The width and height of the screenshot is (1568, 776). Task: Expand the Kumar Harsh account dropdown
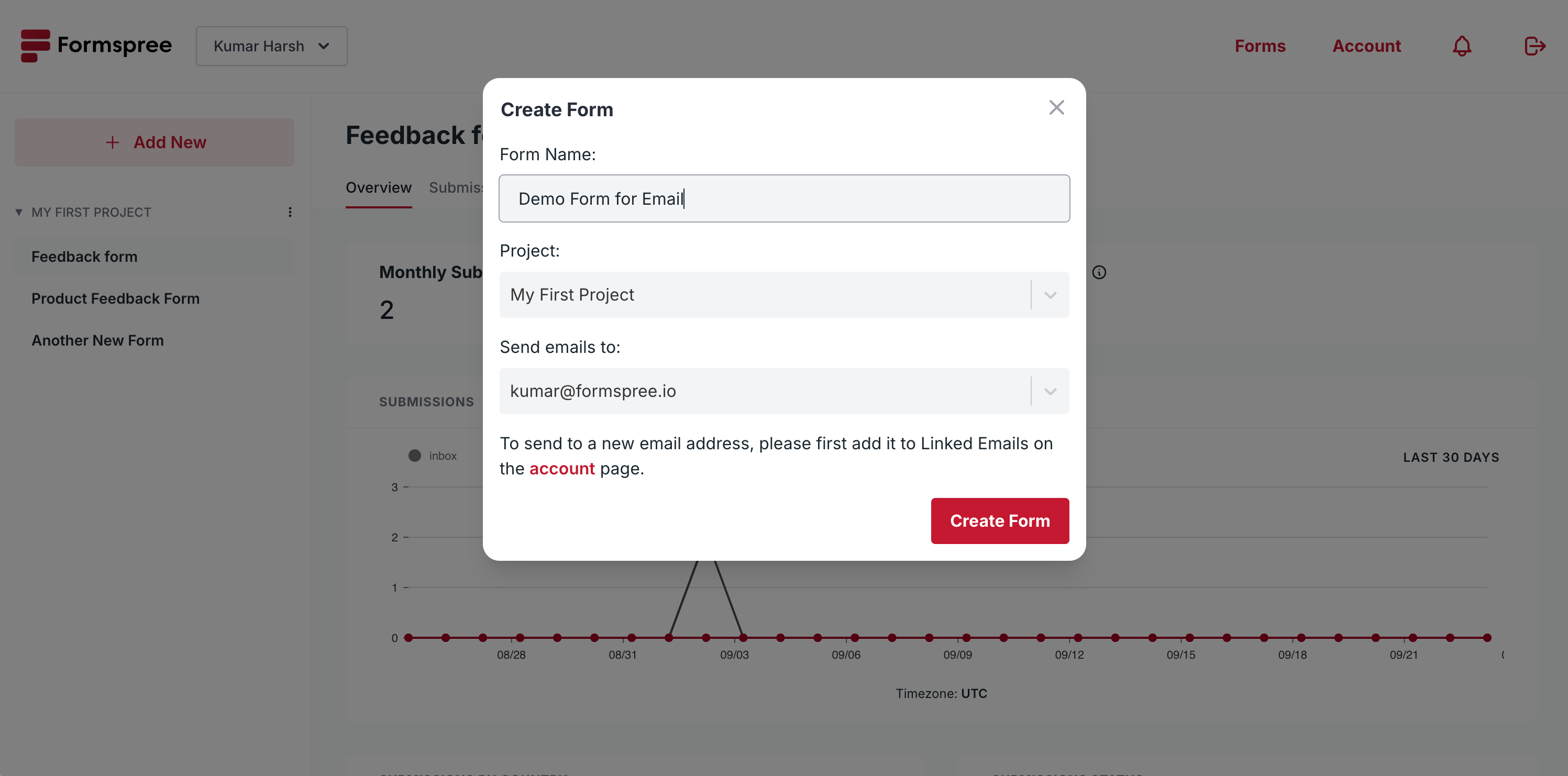[272, 45]
